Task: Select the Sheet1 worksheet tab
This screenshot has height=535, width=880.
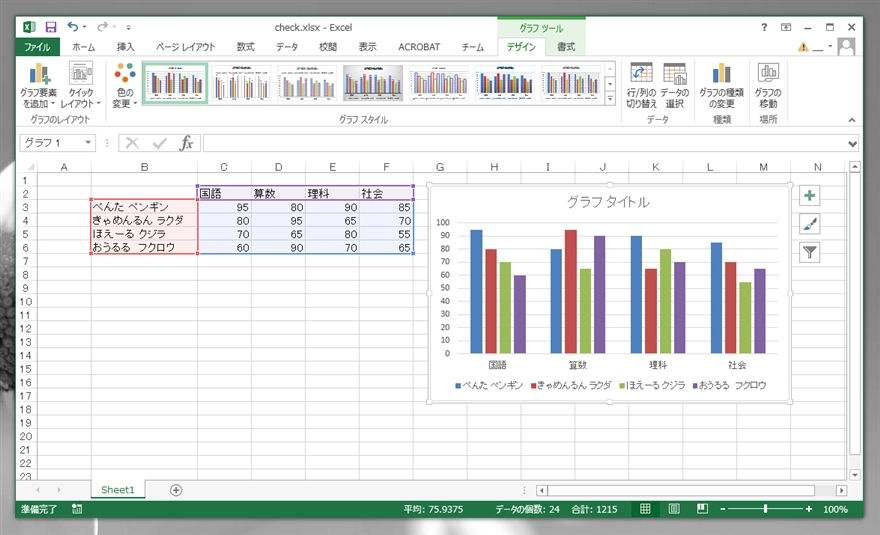Action: click(x=117, y=490)
